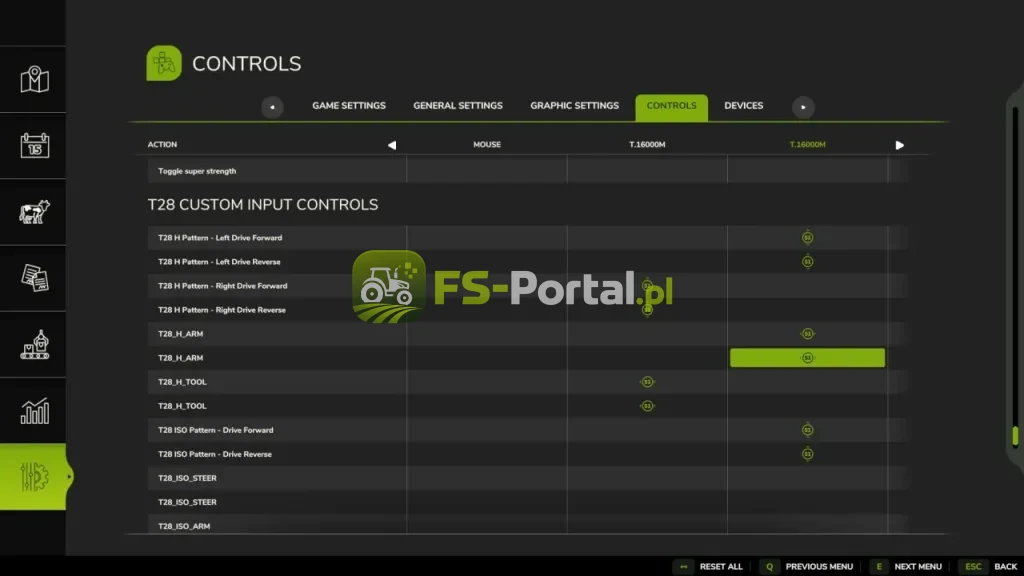
Task: Click binding icon for ISO Drive Forward
Action: 807,430
